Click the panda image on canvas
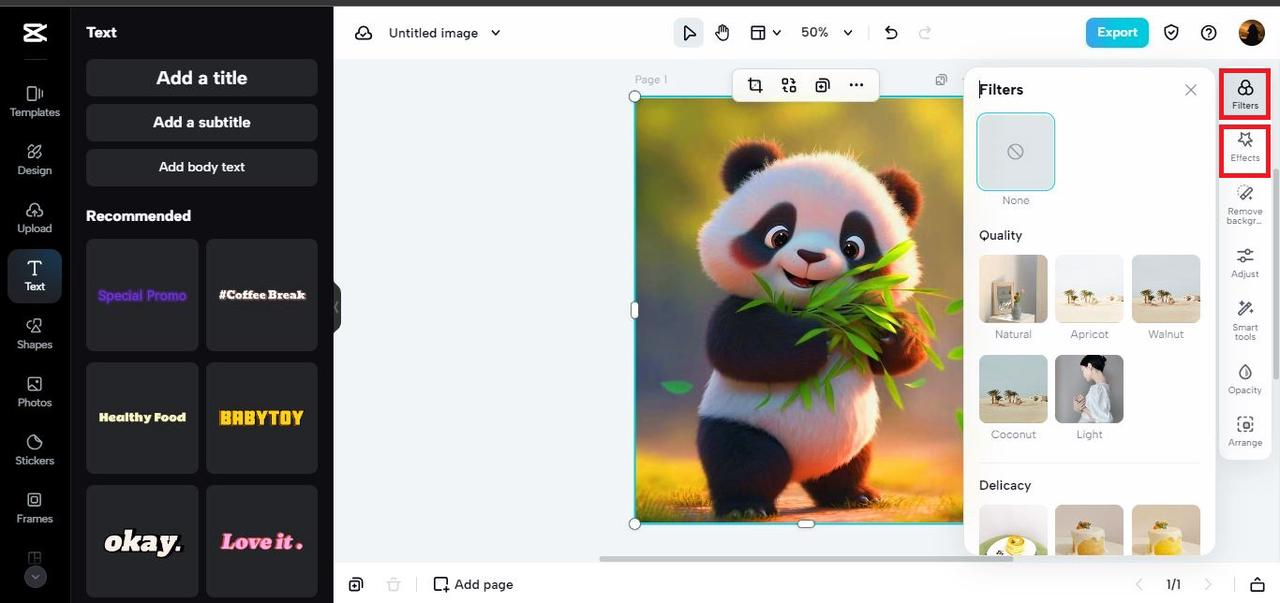This screenshot has width=1280, height=603. (800, 310)
